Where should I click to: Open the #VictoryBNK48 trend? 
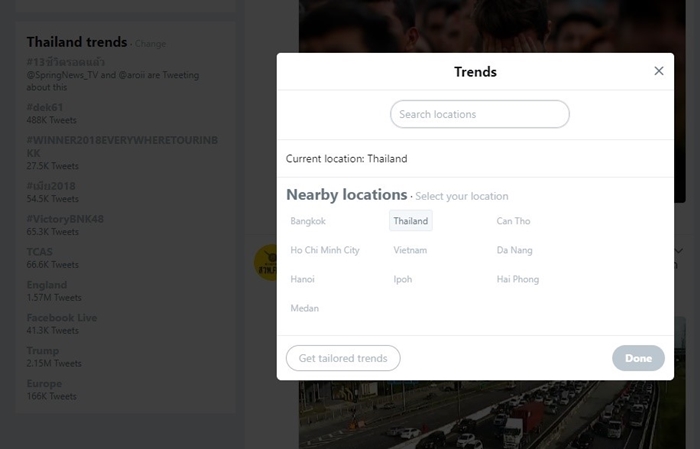point(65,219)
